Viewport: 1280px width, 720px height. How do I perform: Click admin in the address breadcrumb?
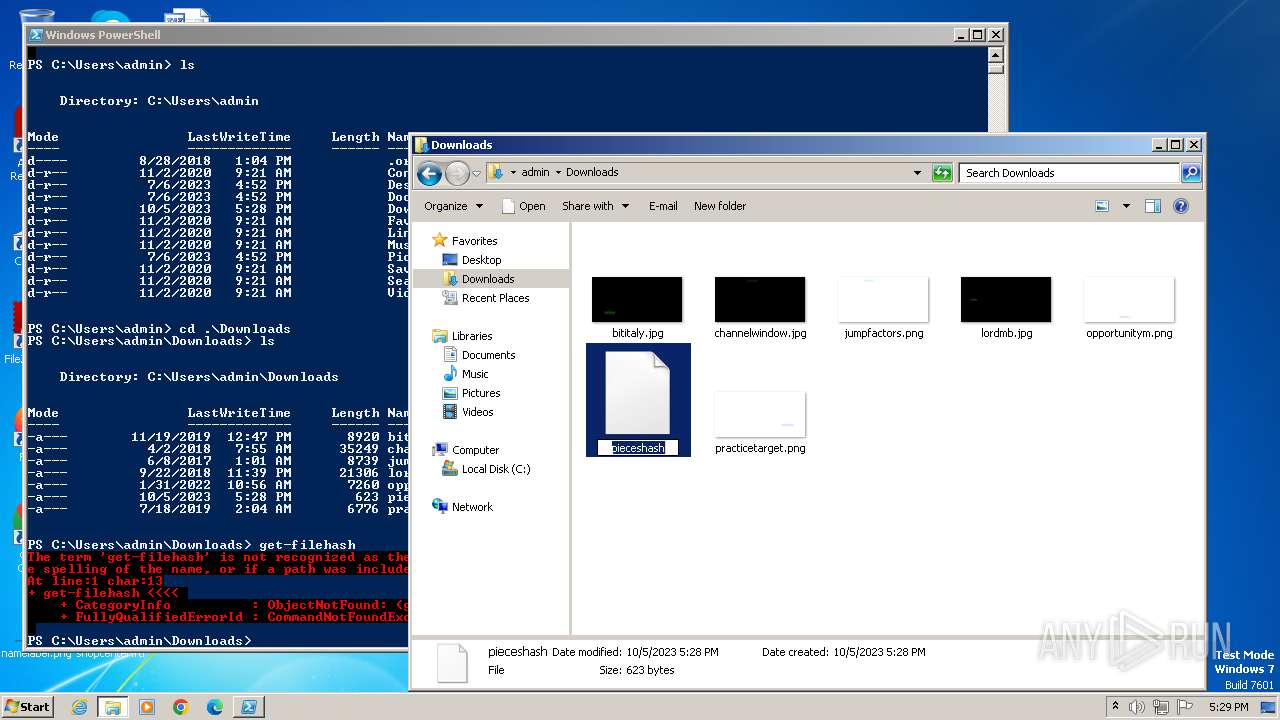(x=535, y=172)
